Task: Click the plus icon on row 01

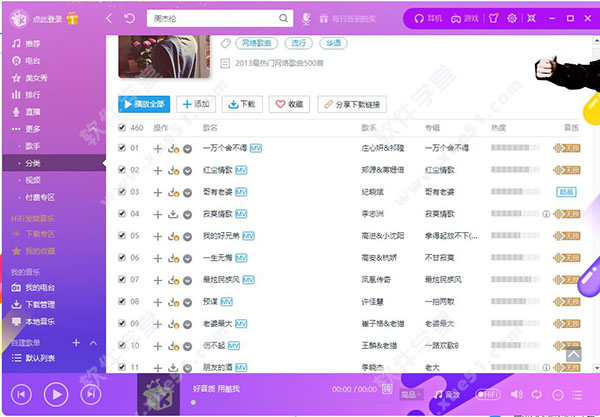Action: [158, 149]
